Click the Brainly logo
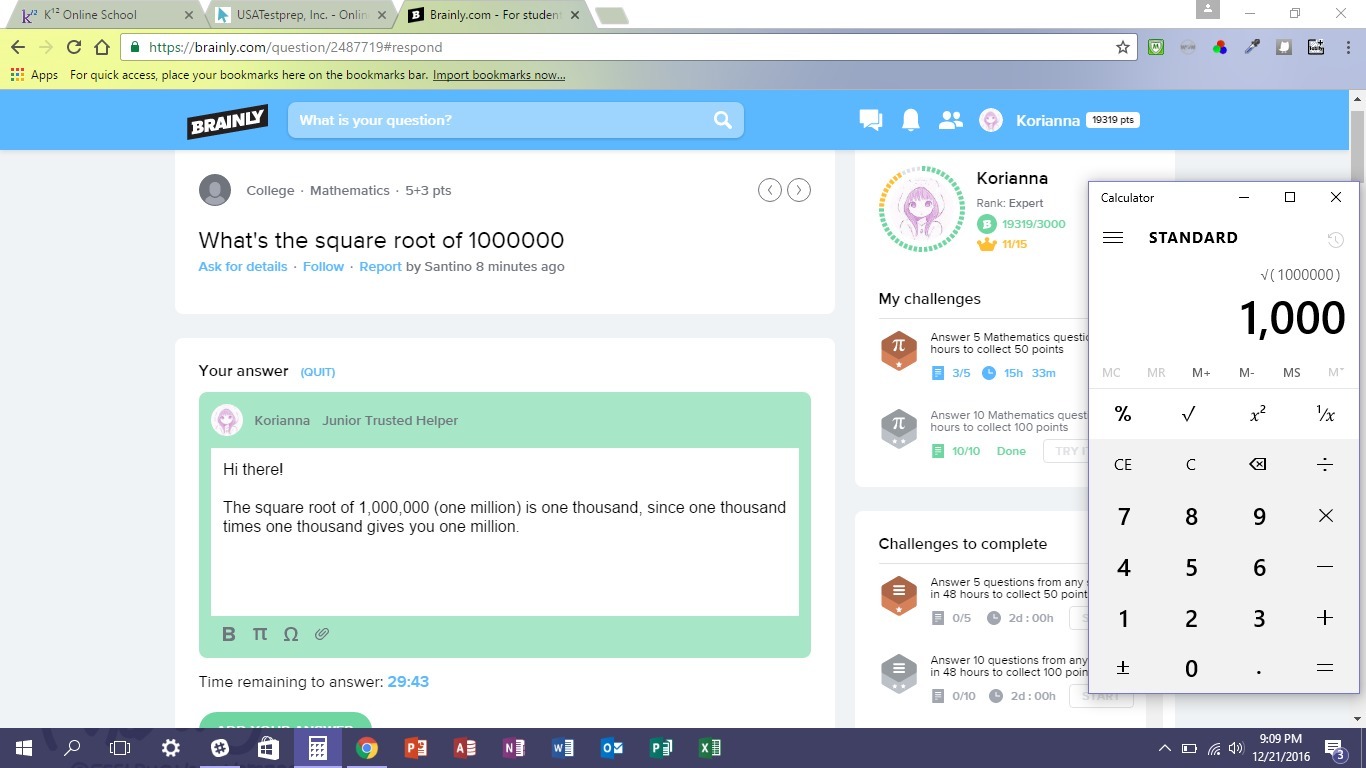1366x768 pixels. 228,121
